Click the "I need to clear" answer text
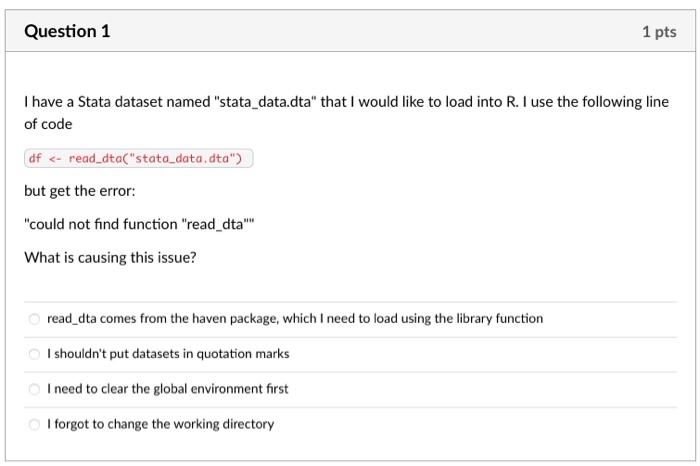 point(168,389)
